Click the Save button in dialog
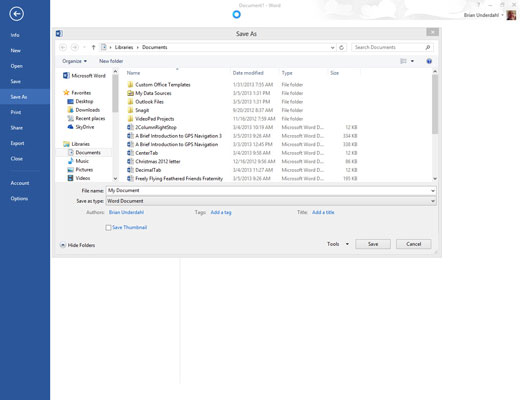The image size is (520, 400). 373,244
